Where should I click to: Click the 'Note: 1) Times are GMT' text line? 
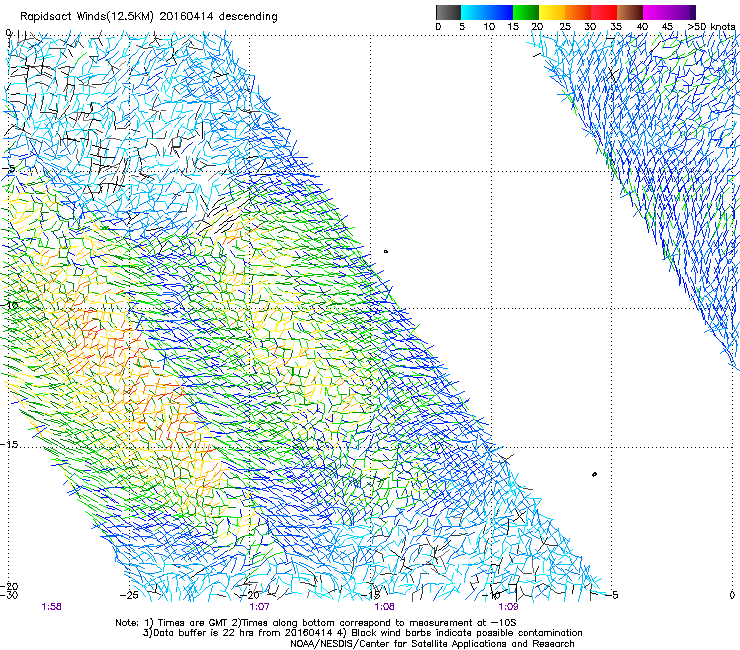(316, 623)
